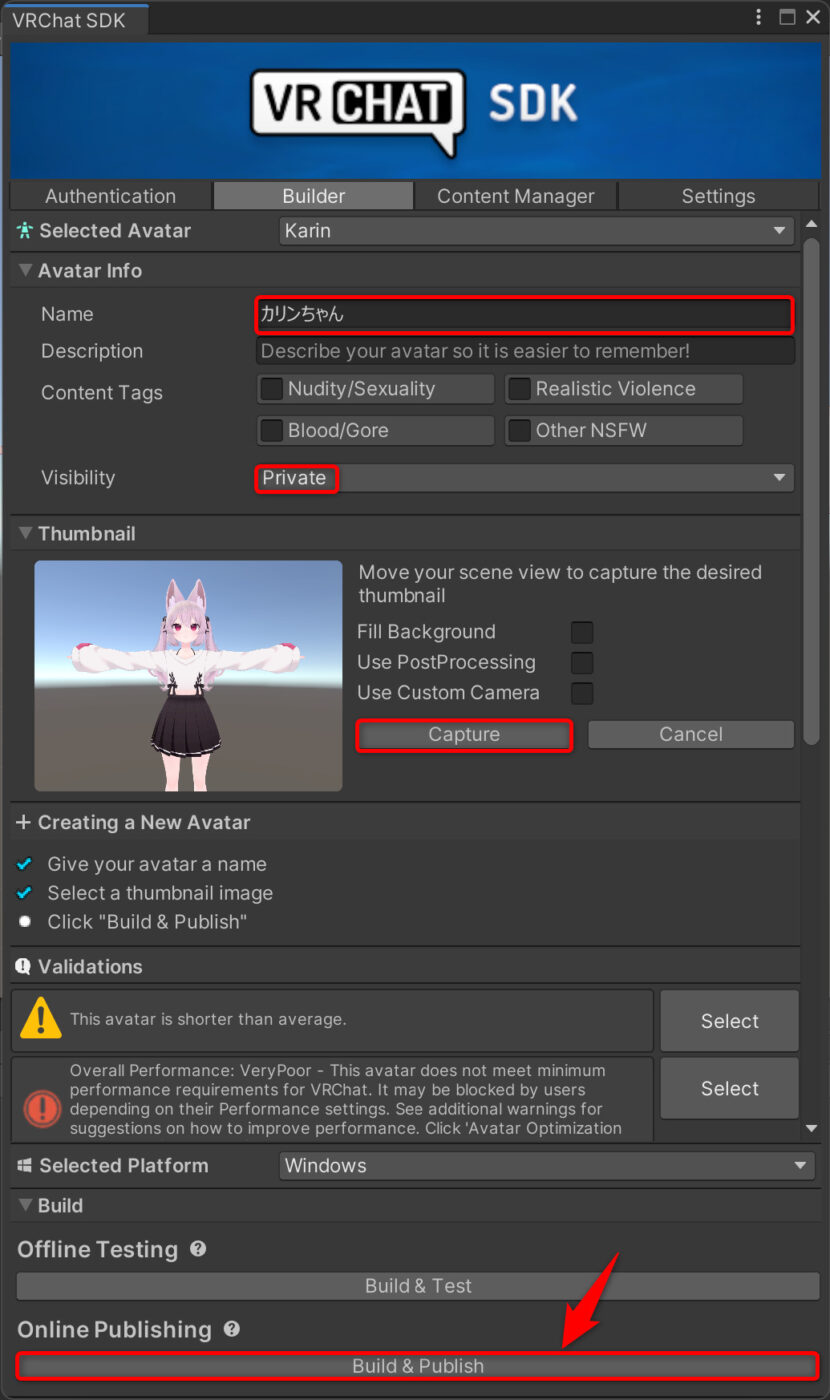Collapse the Thumbnail section

[x=25, y=534]
